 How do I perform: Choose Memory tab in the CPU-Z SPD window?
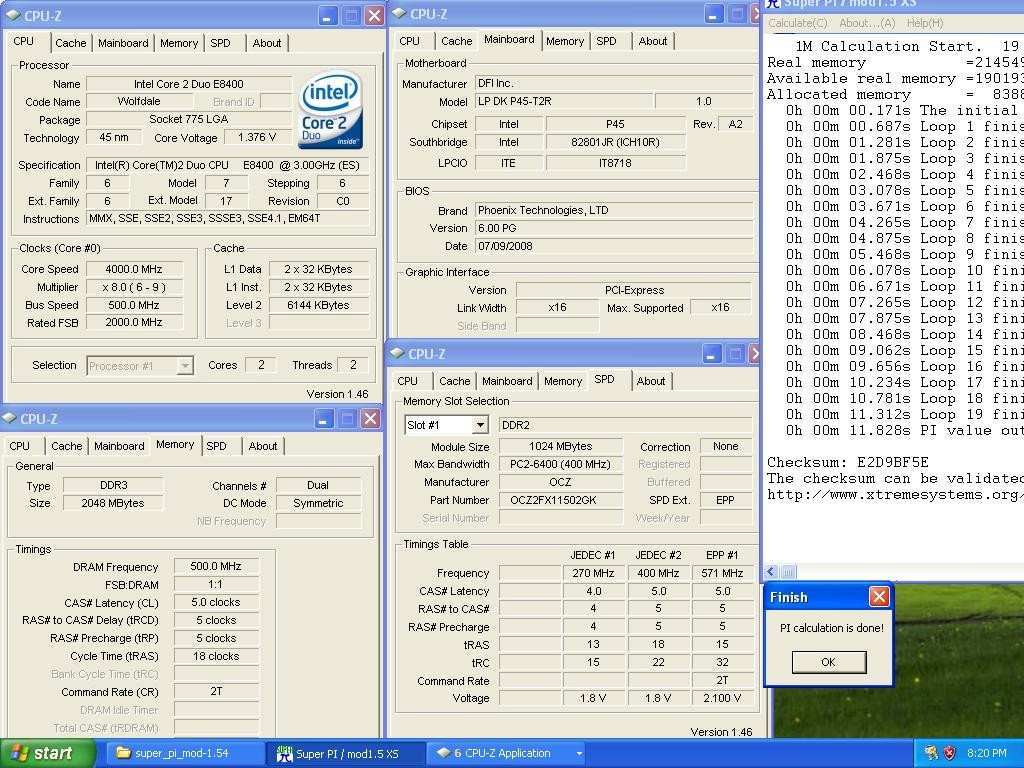click(x=563, y=381)
